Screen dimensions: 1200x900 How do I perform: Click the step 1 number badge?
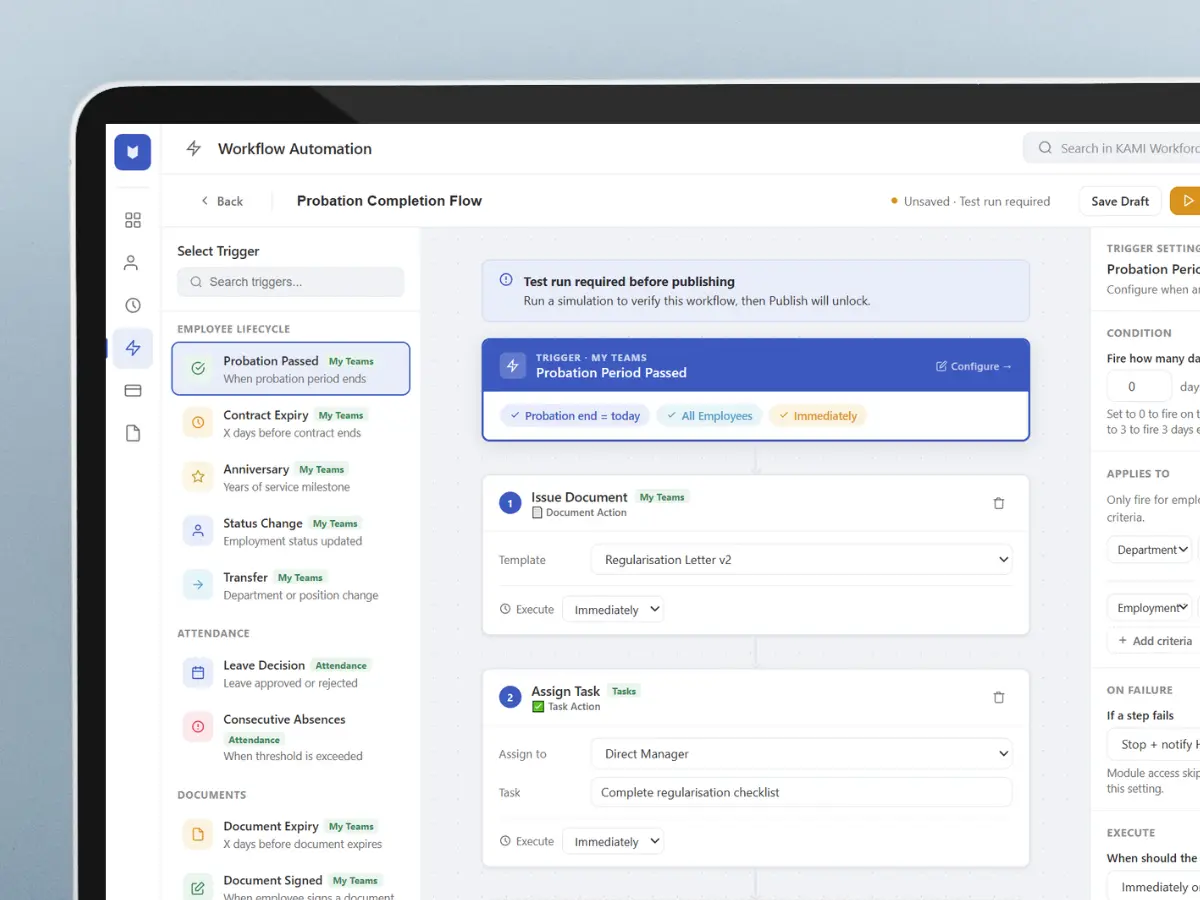tap(510, 504)
